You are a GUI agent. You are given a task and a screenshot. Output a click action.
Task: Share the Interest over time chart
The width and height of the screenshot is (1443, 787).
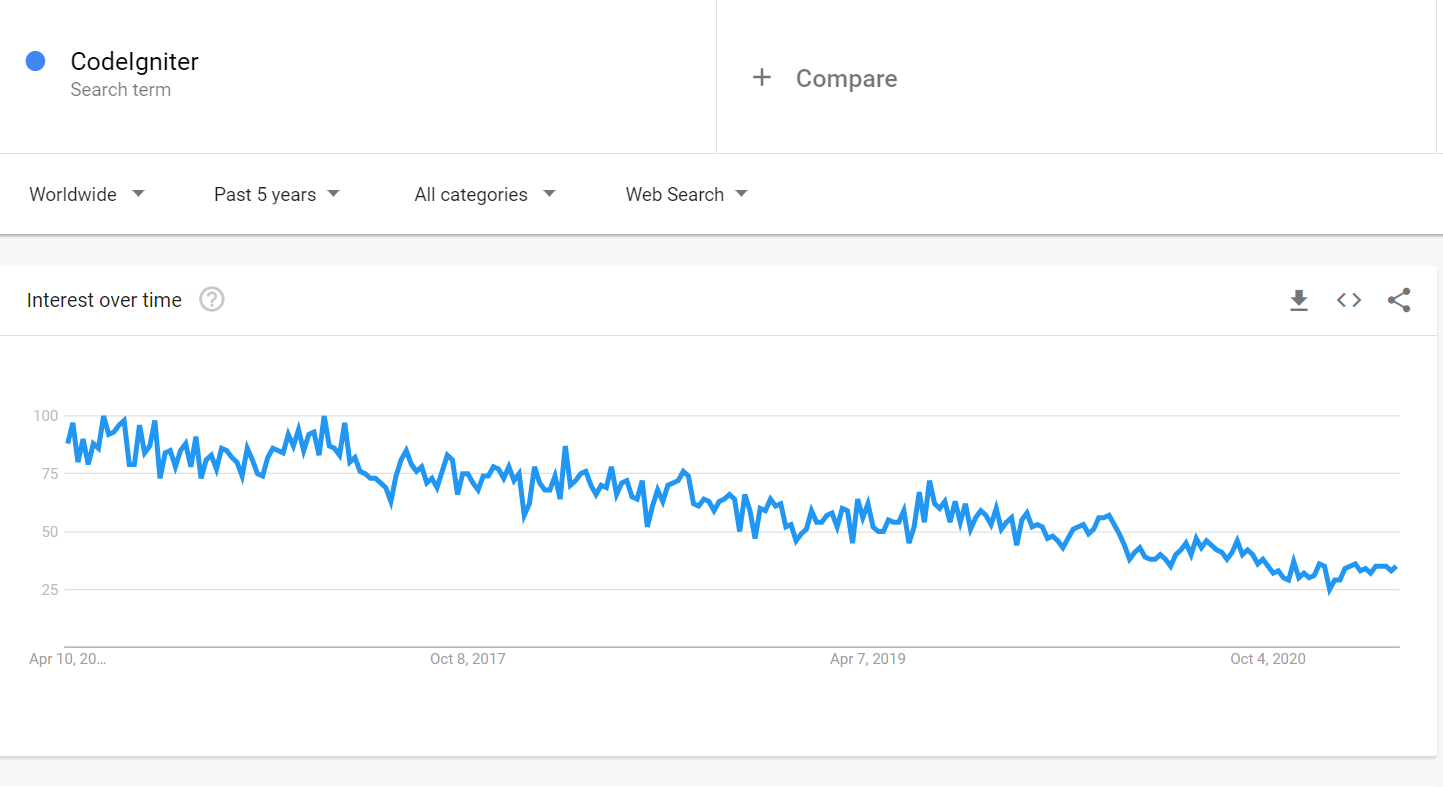coord(1398,300)
